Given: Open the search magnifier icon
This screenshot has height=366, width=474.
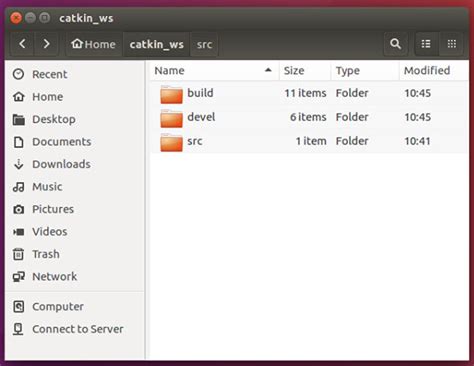Looking at the screenshot, I should click(x=395, y=44).
